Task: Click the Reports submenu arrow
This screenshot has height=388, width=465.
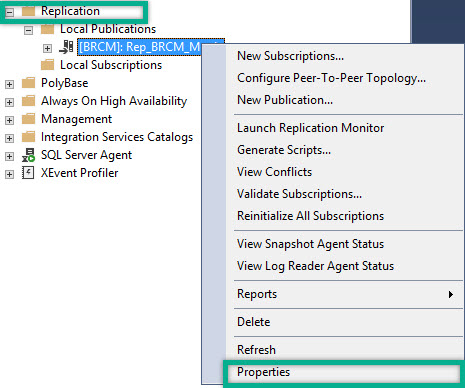Action: click(451, 294)
